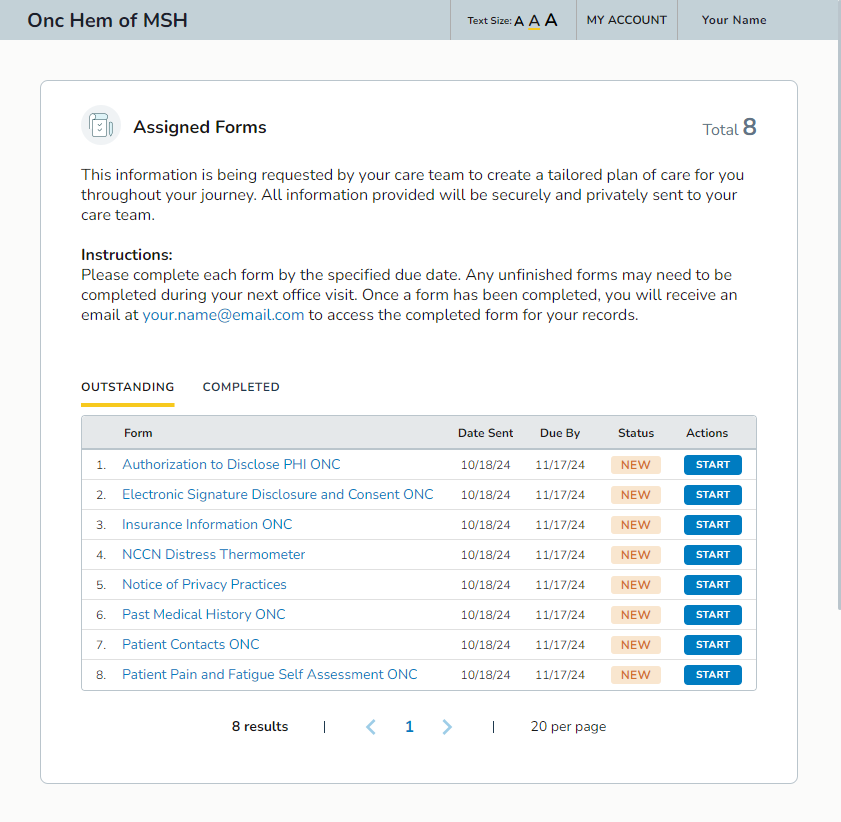841x822 pixels.
Task: Open MY ACCOUNT menu
Action: [x=626, y=20]
